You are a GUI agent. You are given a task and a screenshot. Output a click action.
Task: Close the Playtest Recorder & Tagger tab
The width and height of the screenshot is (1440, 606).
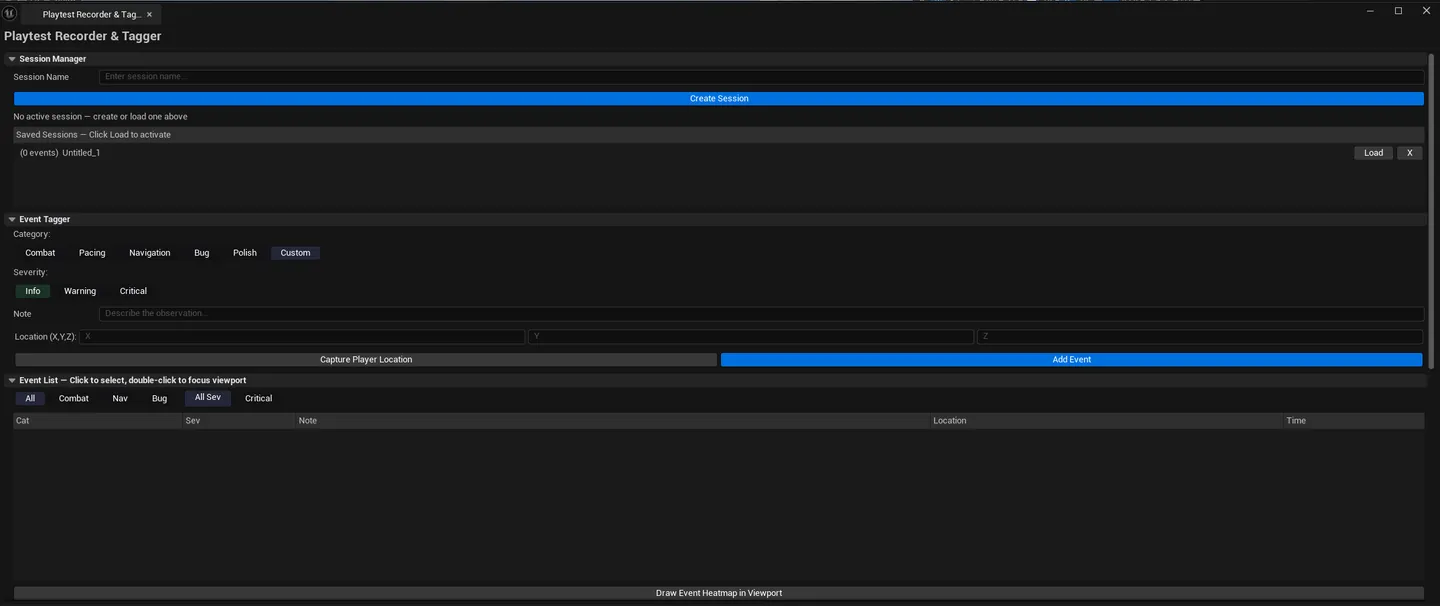coord(149,15)
